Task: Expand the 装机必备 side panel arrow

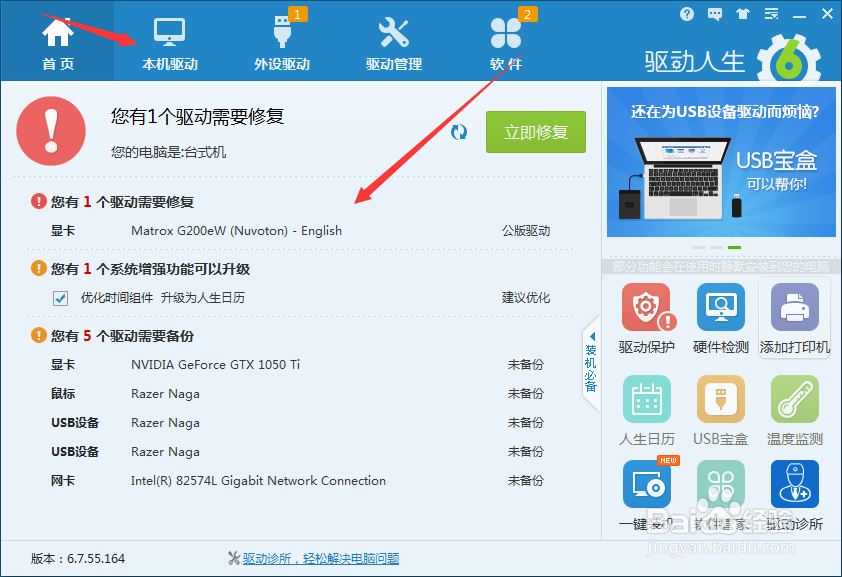Action: pos(591,337)
